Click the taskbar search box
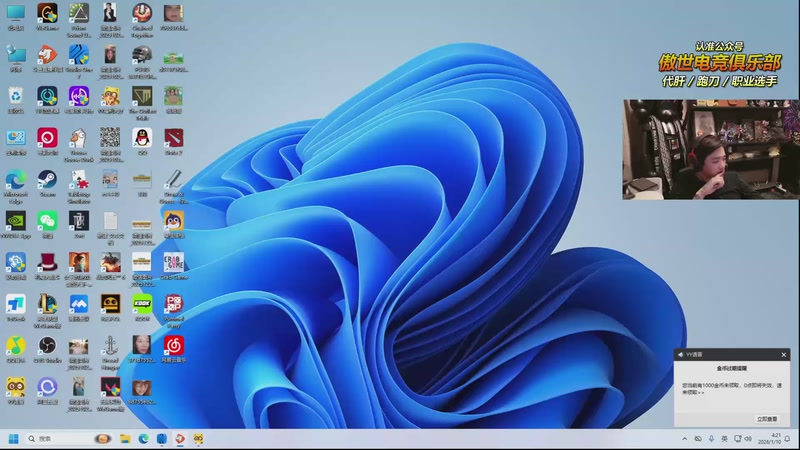Viewport: 800px width, 450px height. pyautogui.click(x=70, y=439)
